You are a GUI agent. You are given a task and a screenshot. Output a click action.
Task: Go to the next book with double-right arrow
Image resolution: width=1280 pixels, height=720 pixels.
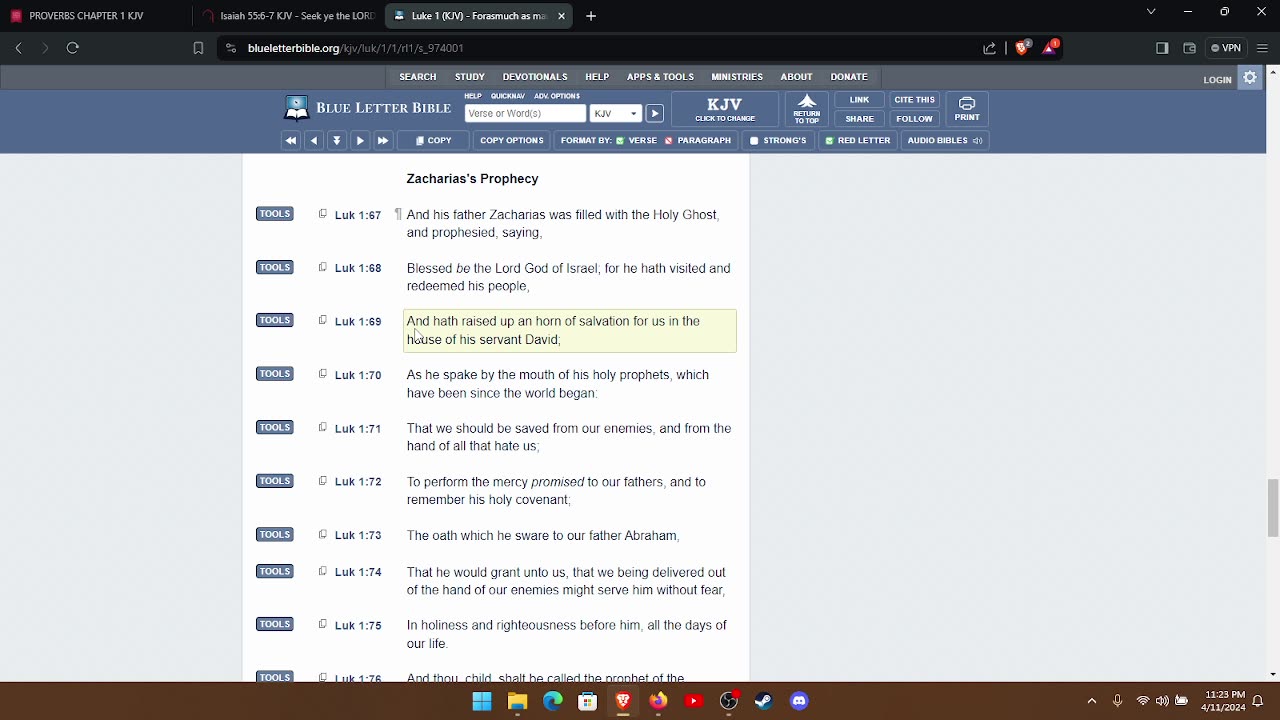click(383, 141)
